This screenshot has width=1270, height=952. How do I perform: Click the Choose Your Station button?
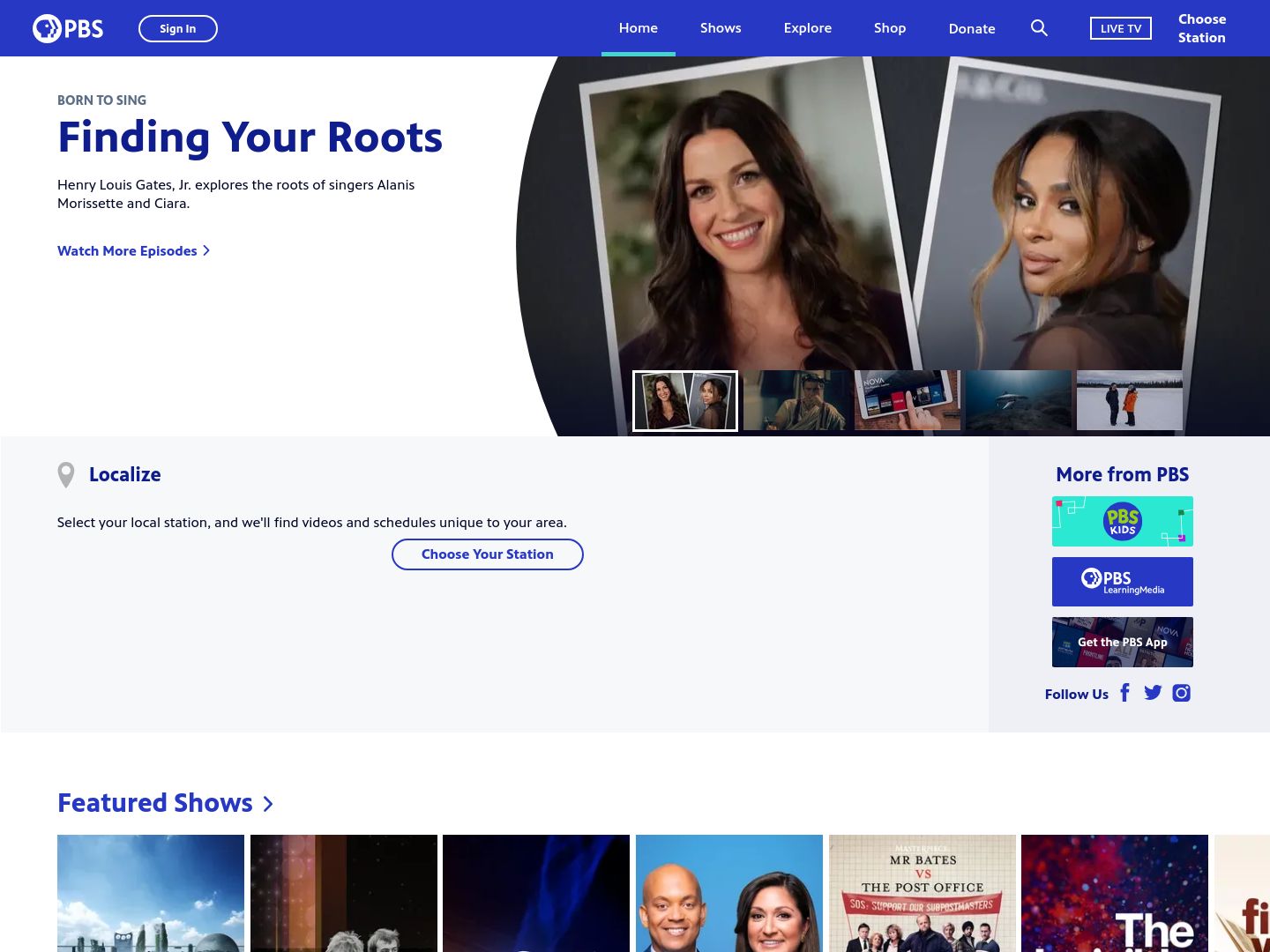click(x=488, y=554)
